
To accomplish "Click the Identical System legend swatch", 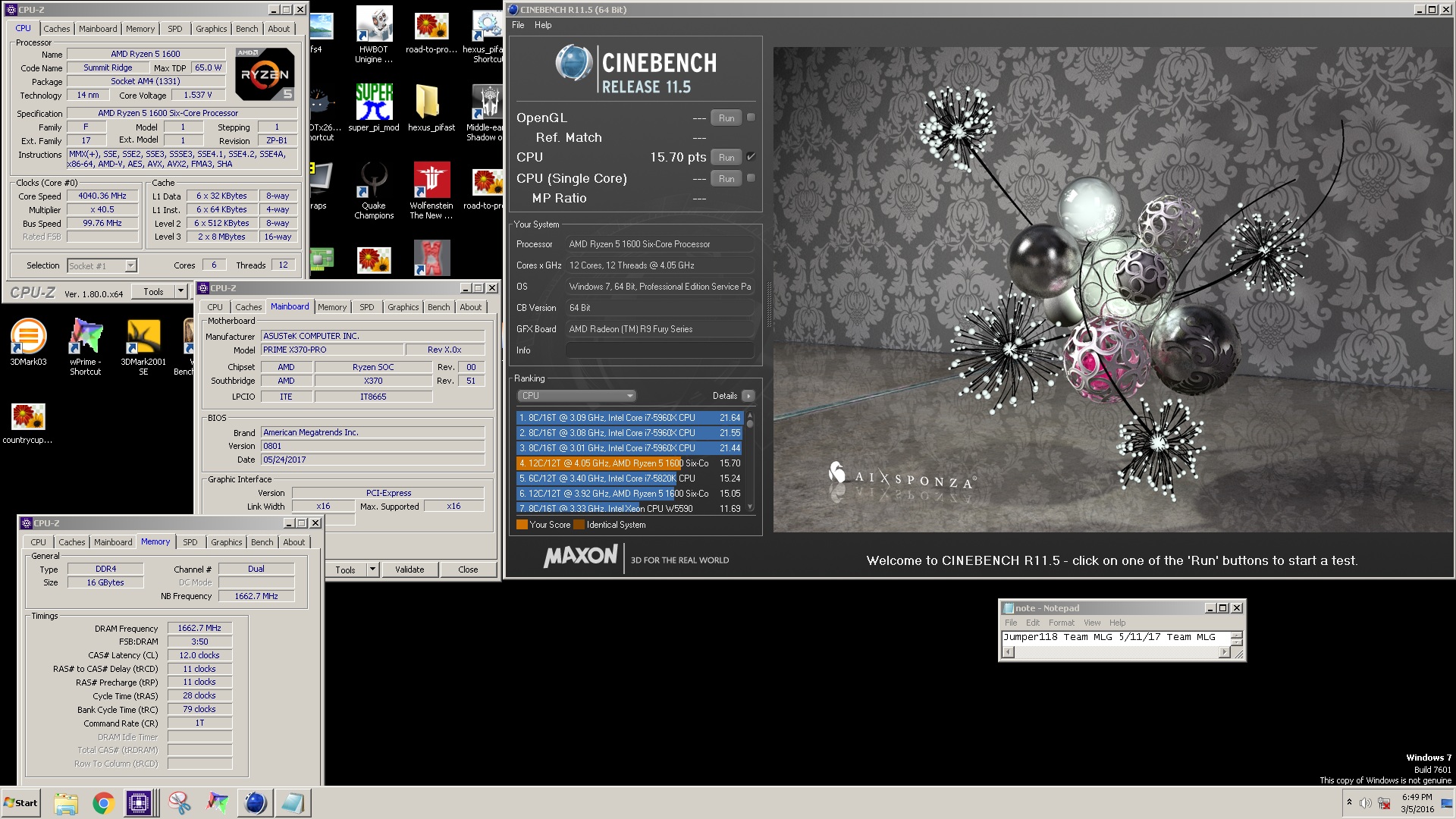I will [x=579, y=525].
